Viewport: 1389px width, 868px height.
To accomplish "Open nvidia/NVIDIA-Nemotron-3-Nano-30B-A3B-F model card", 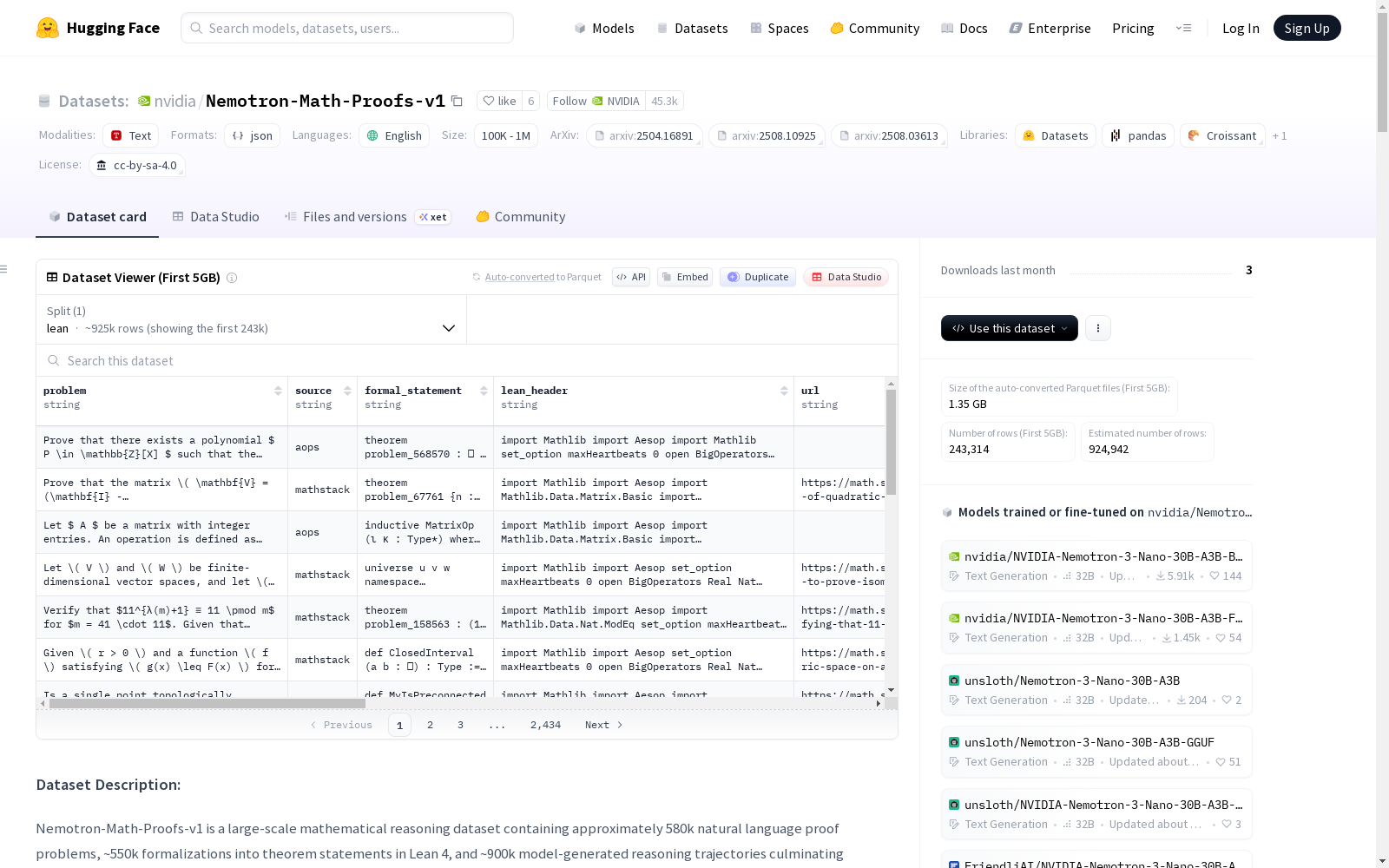I will coord(1096,627).
